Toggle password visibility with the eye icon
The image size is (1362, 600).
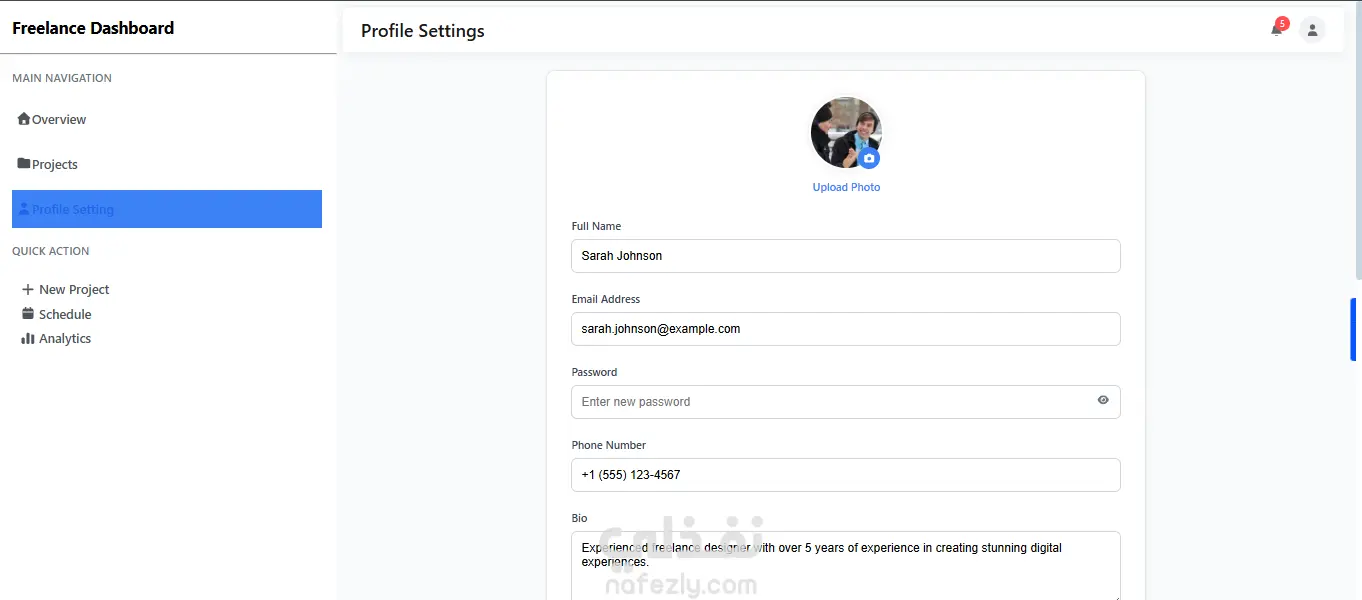1102,400
